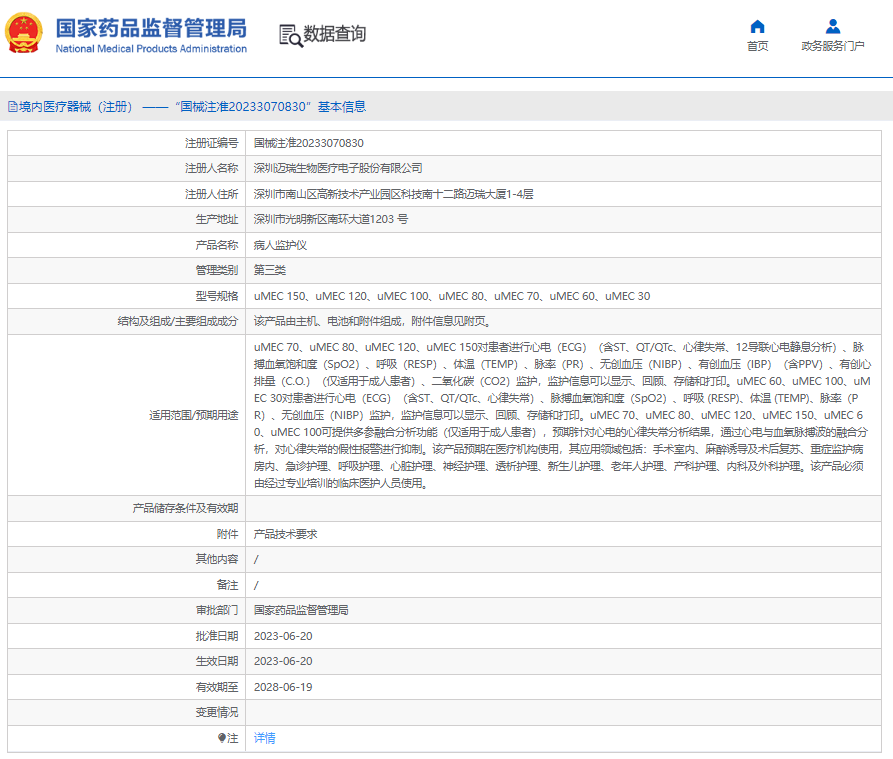Open 政务服务门户 user portal icon
Image resolution: width=893 pixels, height=759 pixels.
click(833, 26)
